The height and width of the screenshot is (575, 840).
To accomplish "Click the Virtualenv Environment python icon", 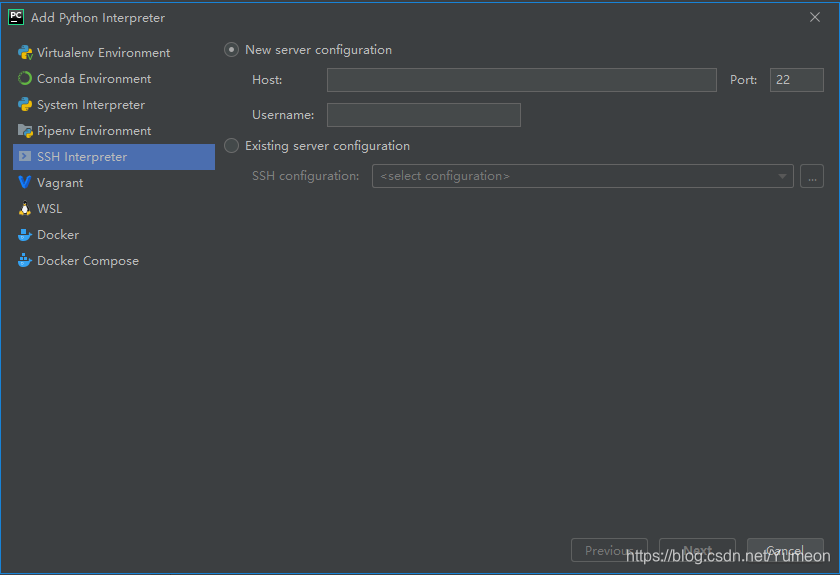I will coord(25,53).
